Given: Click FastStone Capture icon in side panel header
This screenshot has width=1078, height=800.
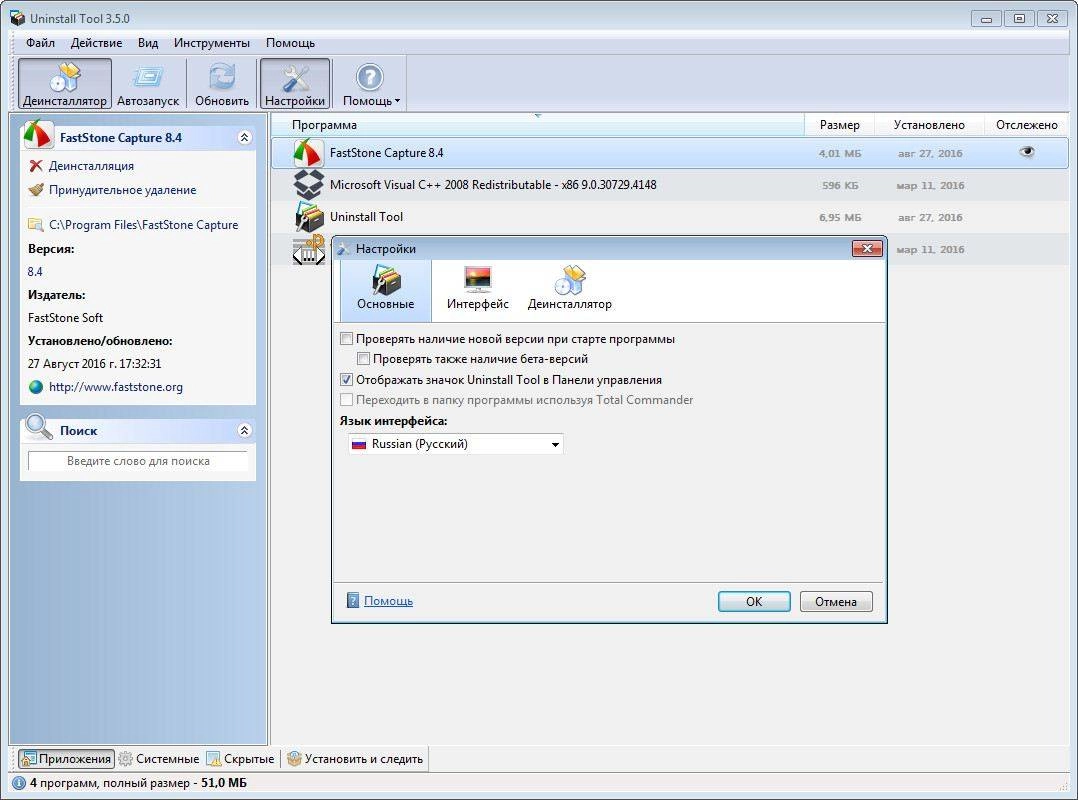Looking at the screenshot, I should tap(38, 135).
